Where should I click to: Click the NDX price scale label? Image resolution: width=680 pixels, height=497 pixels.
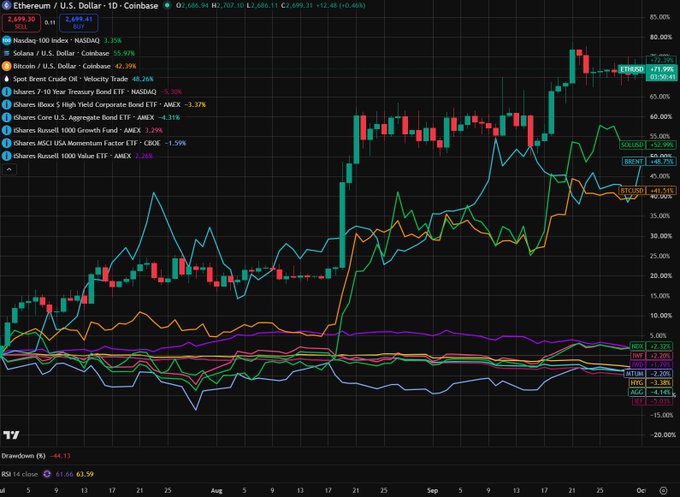click(637, 346)
